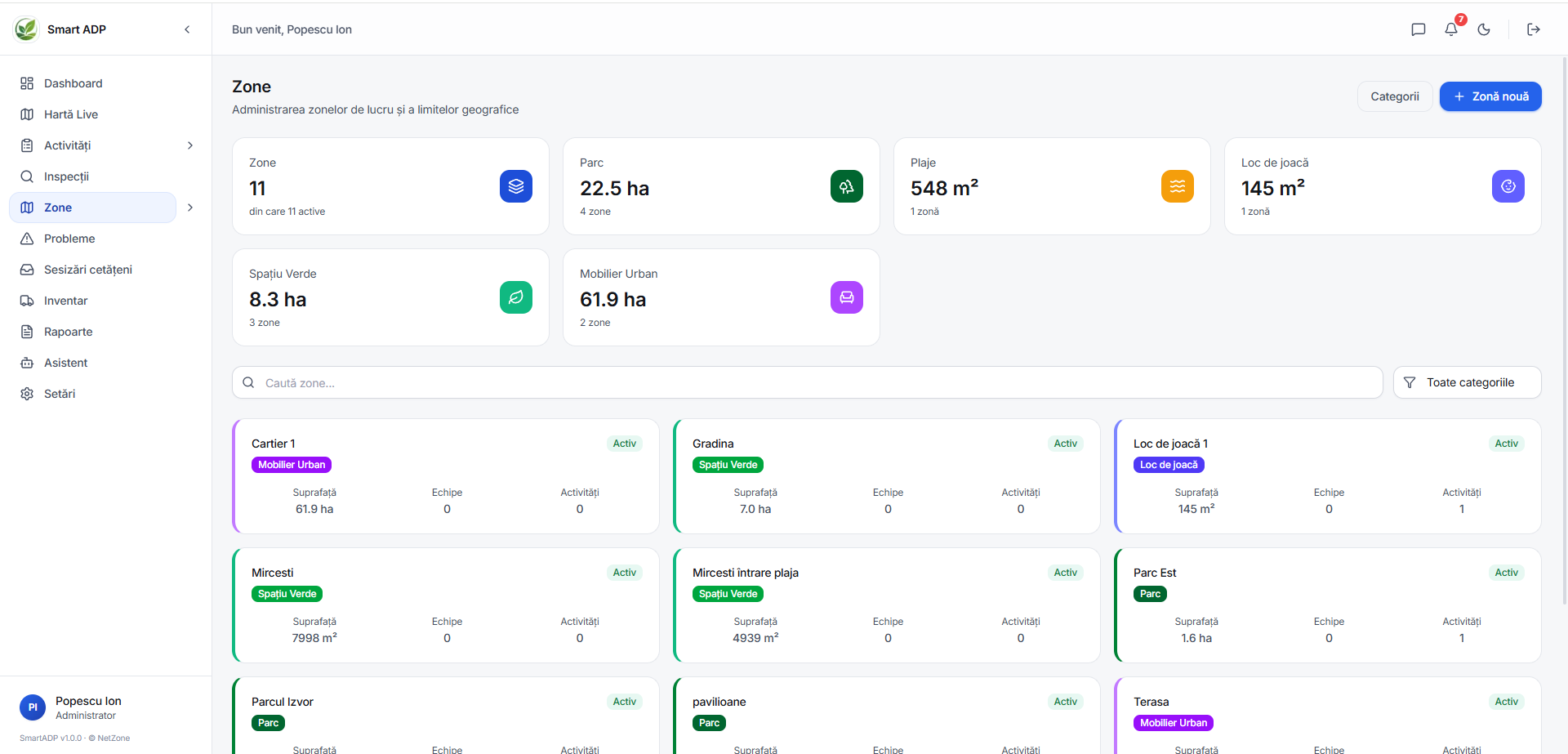Expand the Activități submenu arrow
The image size is (1568, 754).
tap(190, 145)
